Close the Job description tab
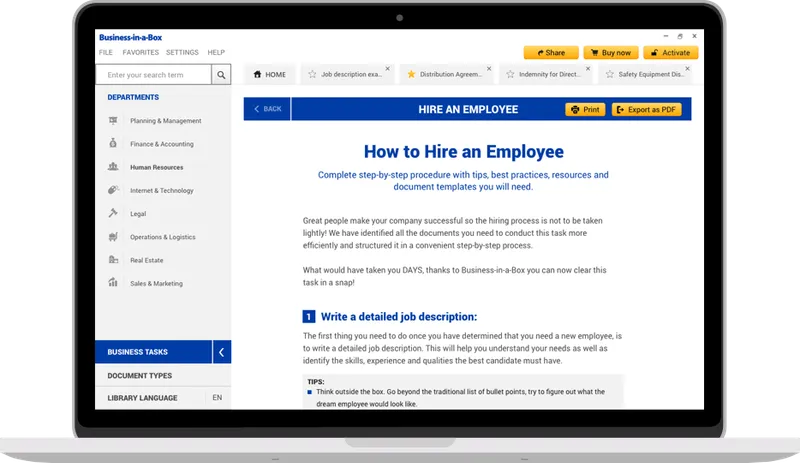800x463 pixels. coord(388,68)
